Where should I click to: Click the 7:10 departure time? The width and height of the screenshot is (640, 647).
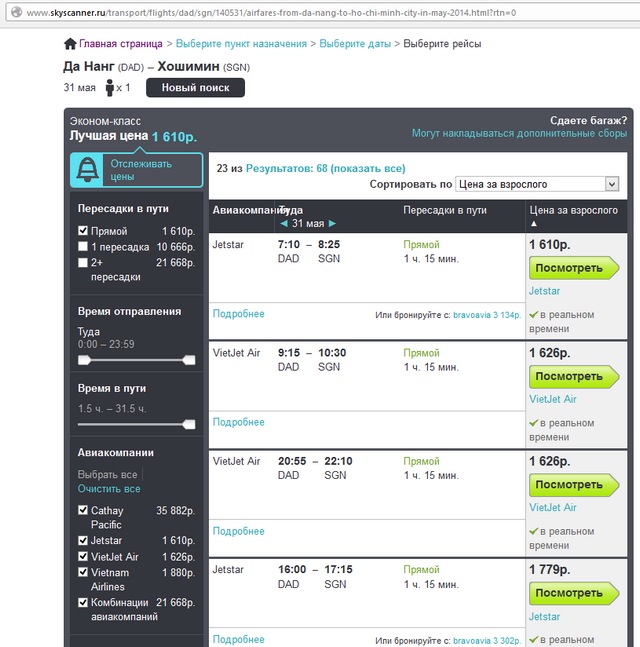click(x=288, y=244)
